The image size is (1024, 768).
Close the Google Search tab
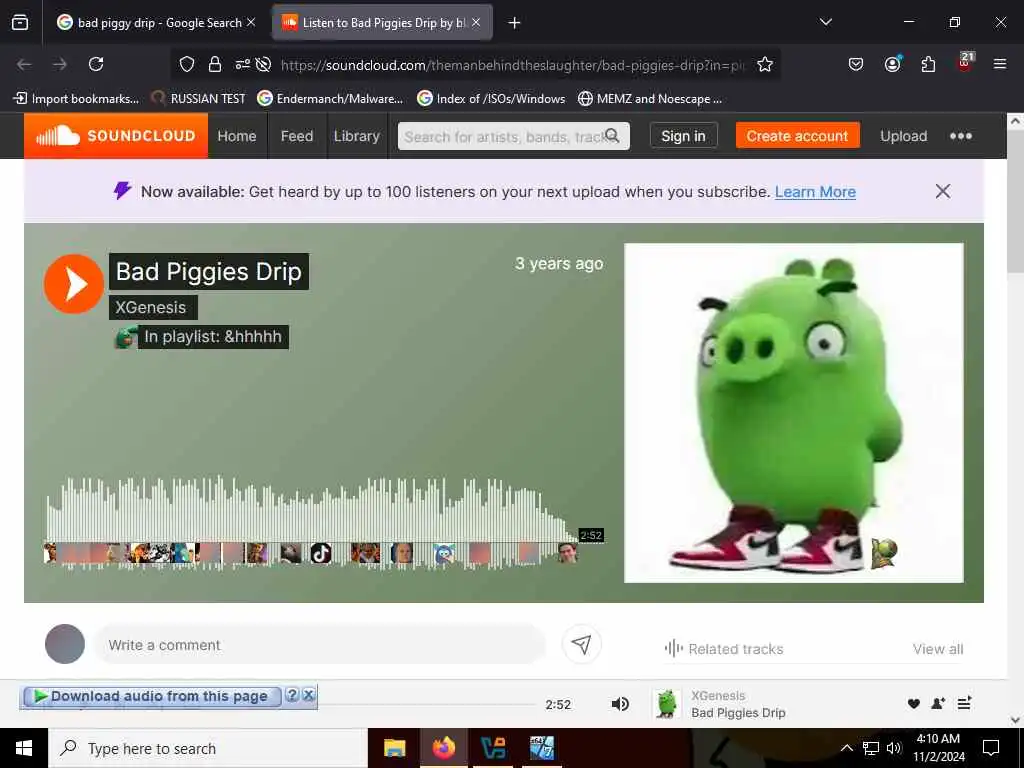pyautogui.click(x=251, y=22)
